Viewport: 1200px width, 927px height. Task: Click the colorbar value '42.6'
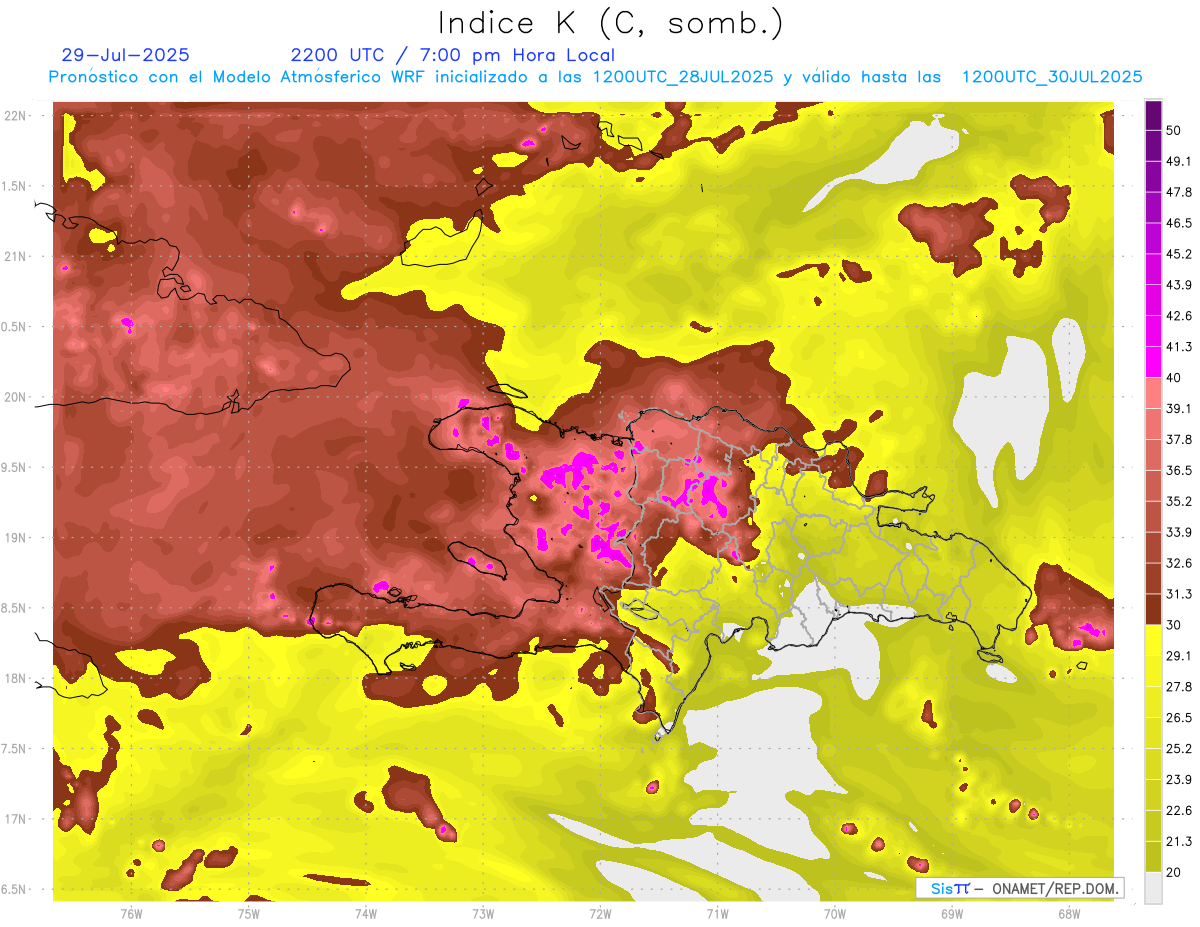(x=1179, y=316)
